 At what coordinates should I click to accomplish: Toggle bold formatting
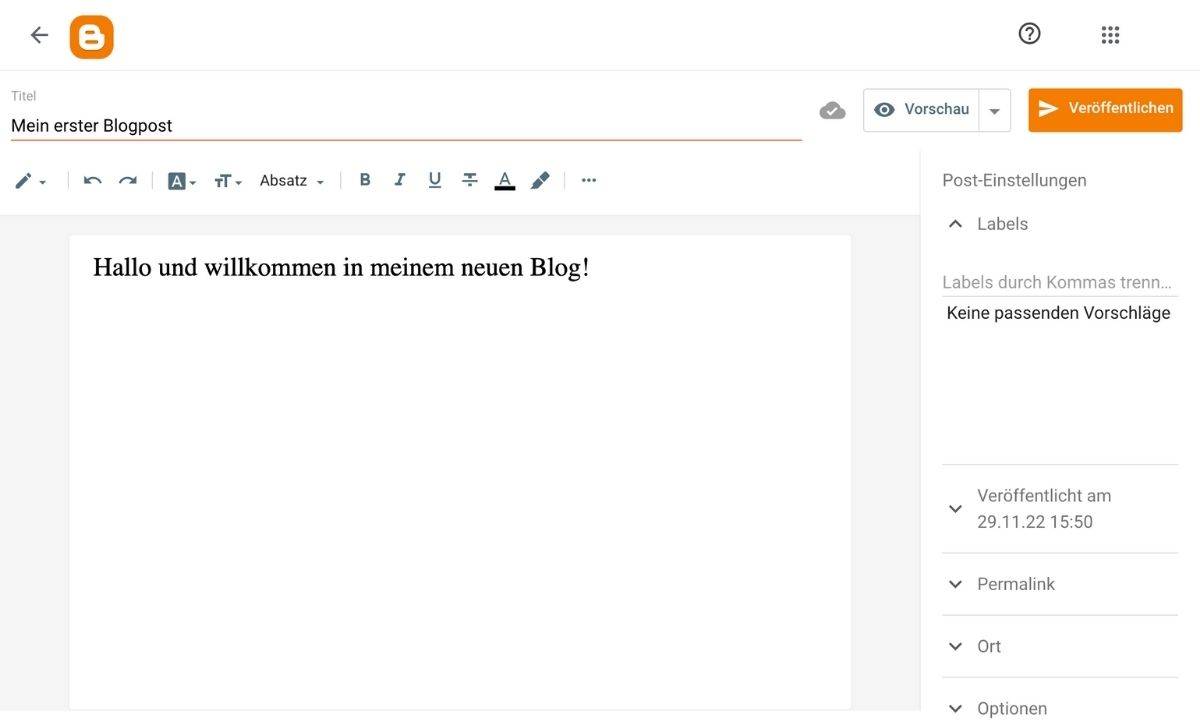(365, 180)
